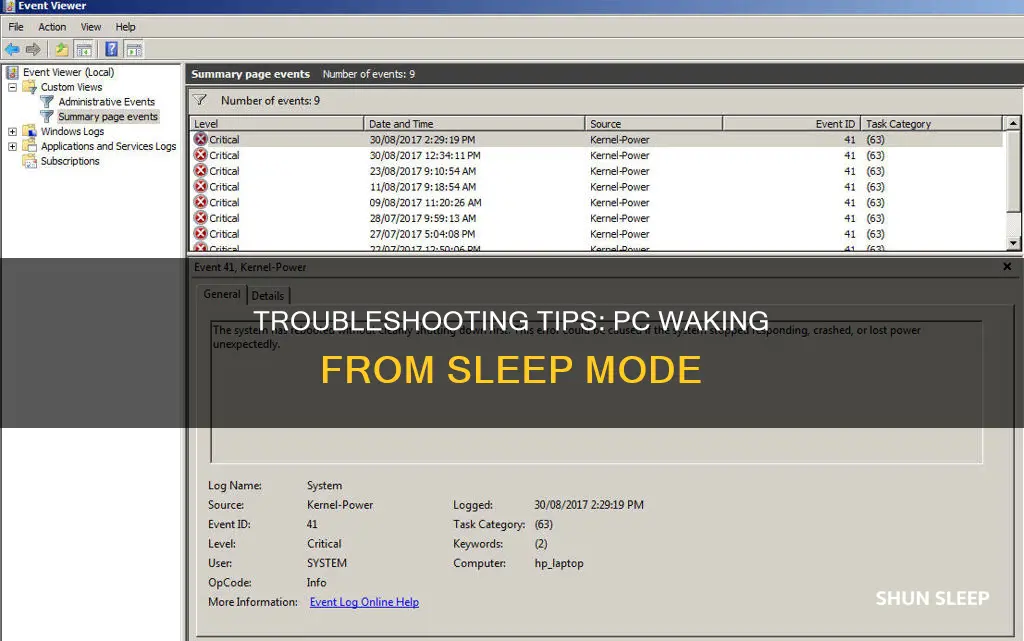
Task: Click the filter funnel beside Number of events
Action: point(200,100)
